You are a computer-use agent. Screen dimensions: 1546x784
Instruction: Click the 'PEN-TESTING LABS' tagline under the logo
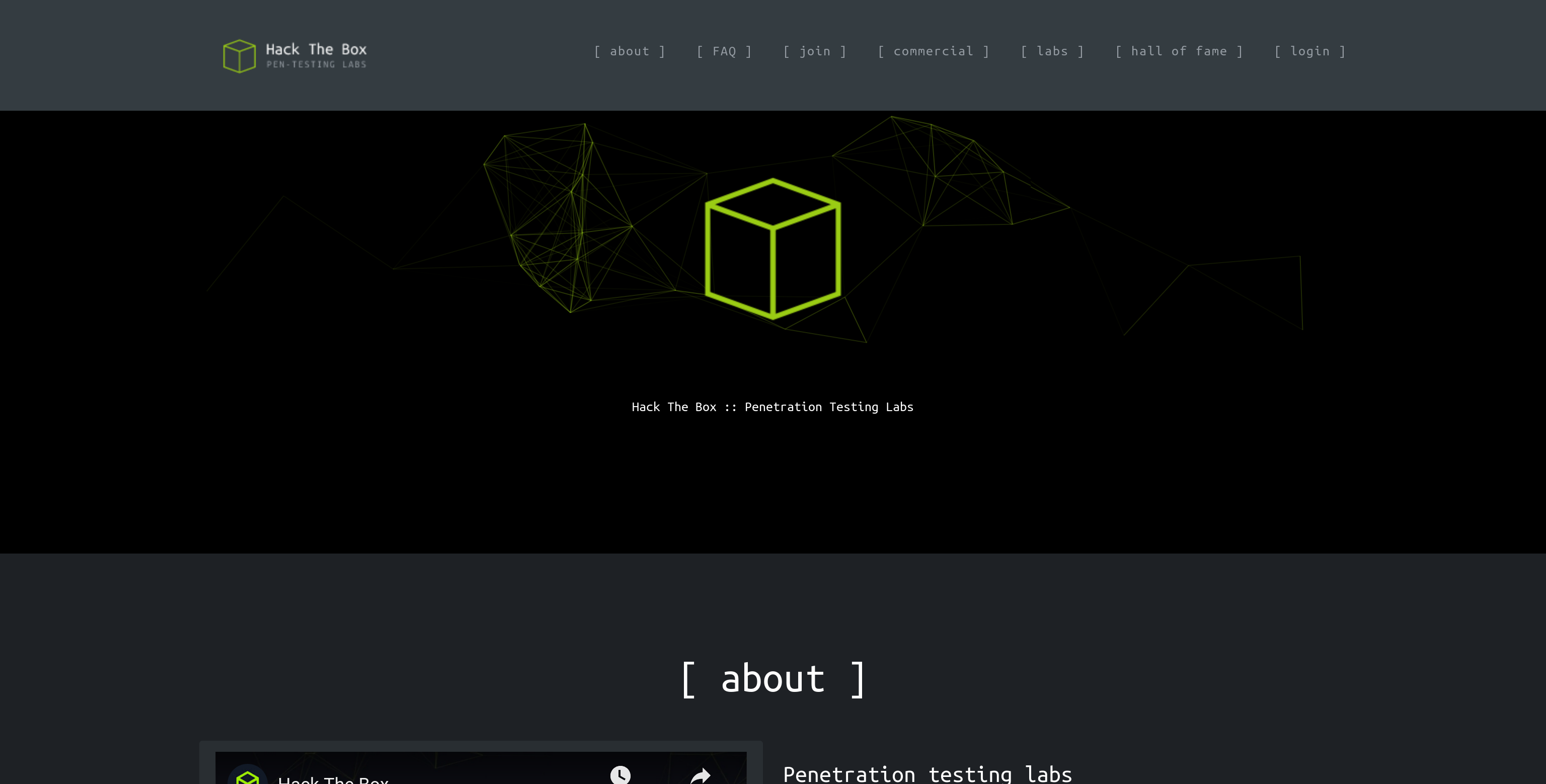click(316, 64)
